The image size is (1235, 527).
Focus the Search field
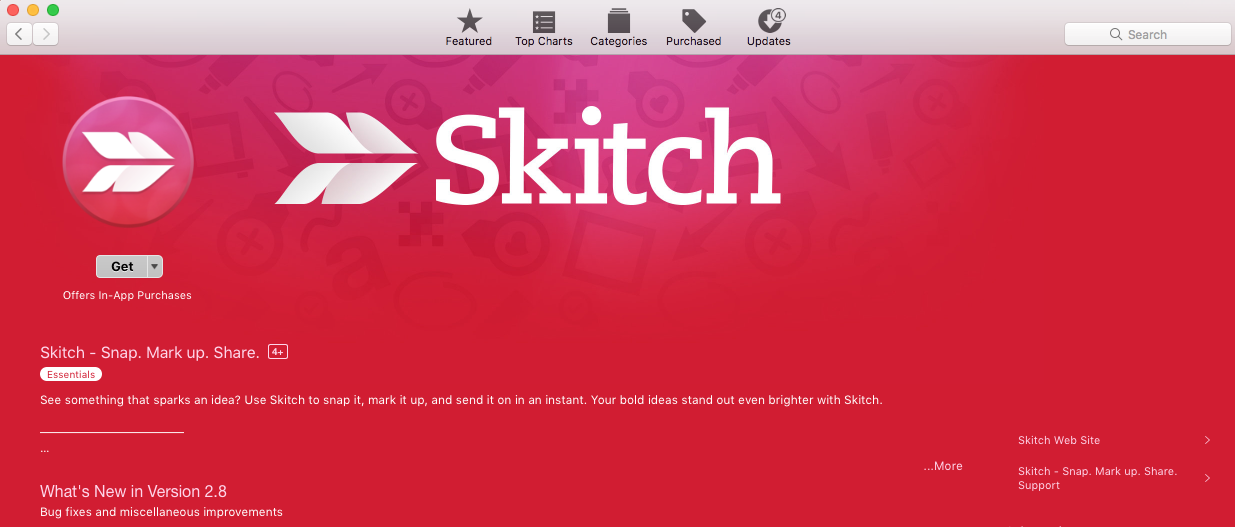pos(1147,34)
